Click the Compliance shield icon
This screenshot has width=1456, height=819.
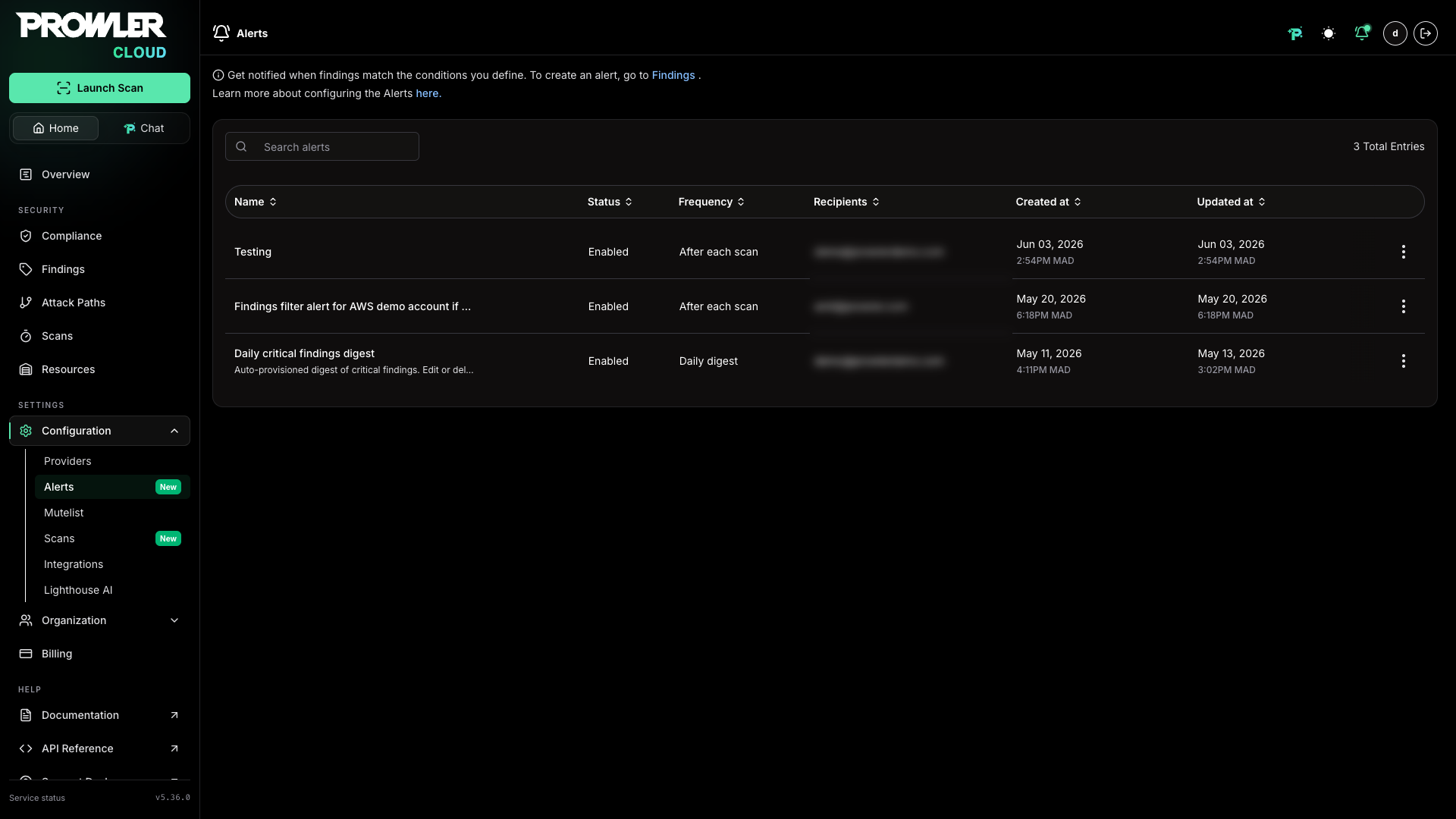click(x=26, y=236)
